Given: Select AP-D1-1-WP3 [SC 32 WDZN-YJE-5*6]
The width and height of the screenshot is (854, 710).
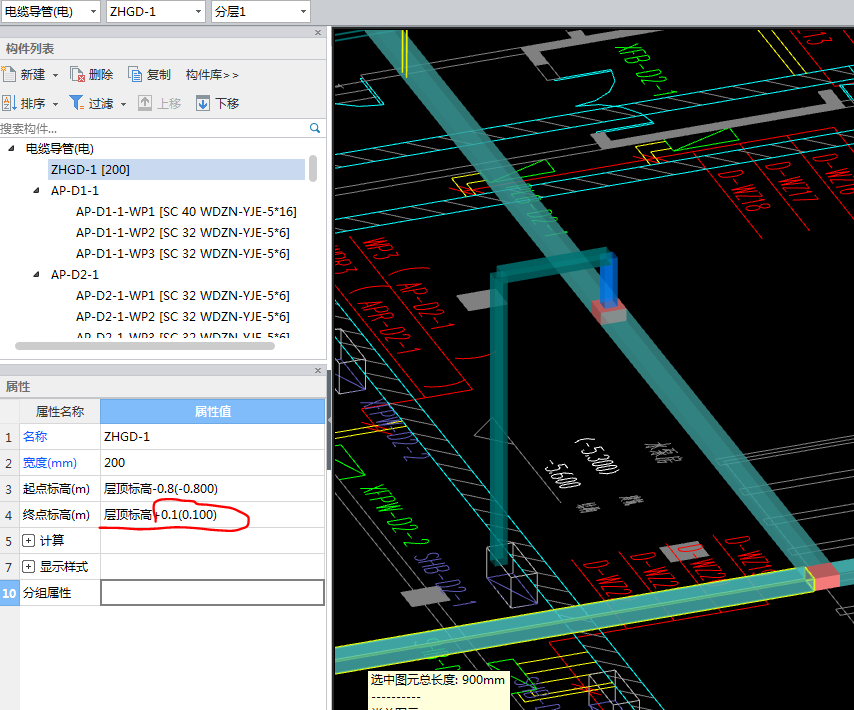Looking at the screenshot, I should (182, 253).
